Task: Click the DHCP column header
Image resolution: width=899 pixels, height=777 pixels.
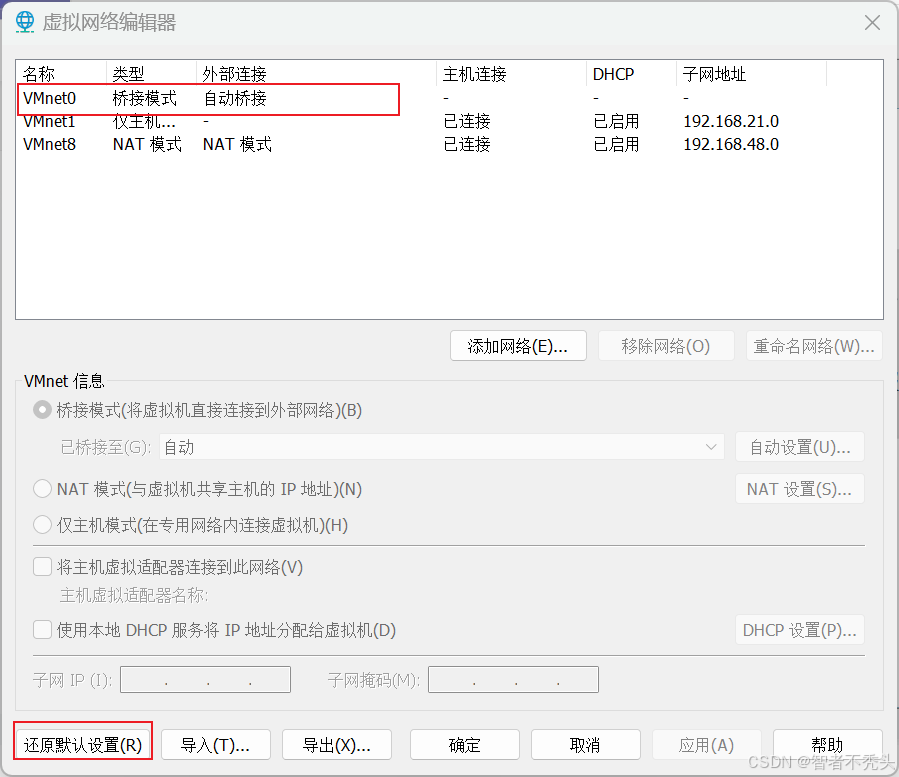Action: click(x=632, y=74)
